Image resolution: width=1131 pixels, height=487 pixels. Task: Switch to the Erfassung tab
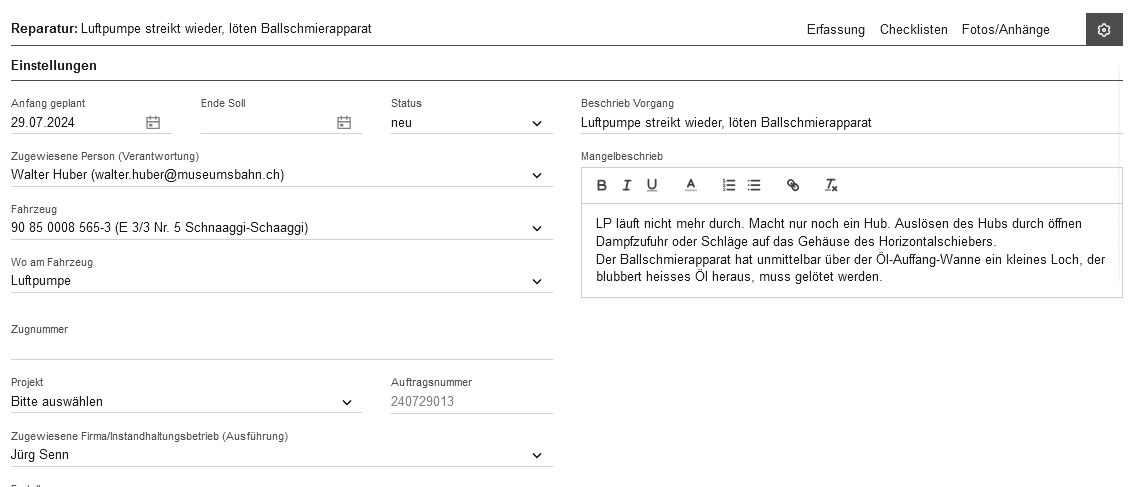(835, 30)
